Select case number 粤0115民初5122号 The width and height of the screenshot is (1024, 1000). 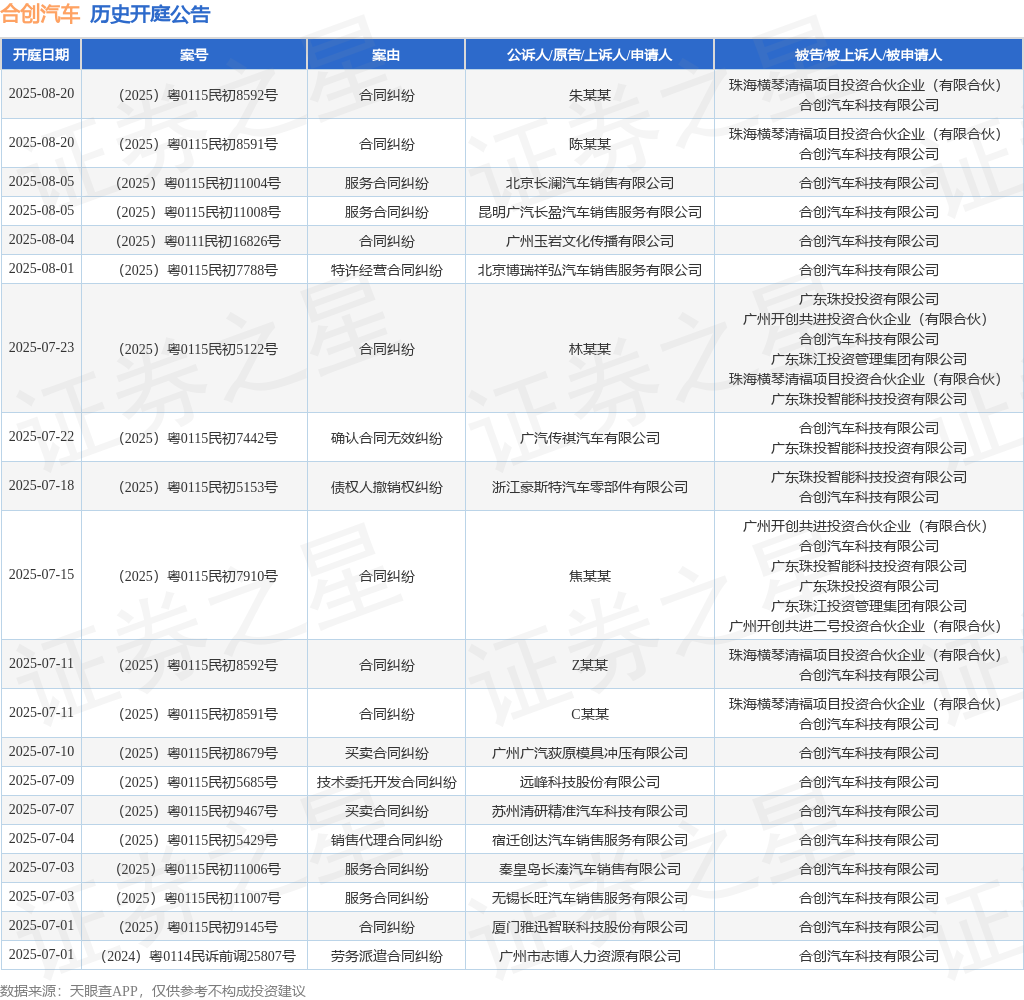[x=198, y=349]
